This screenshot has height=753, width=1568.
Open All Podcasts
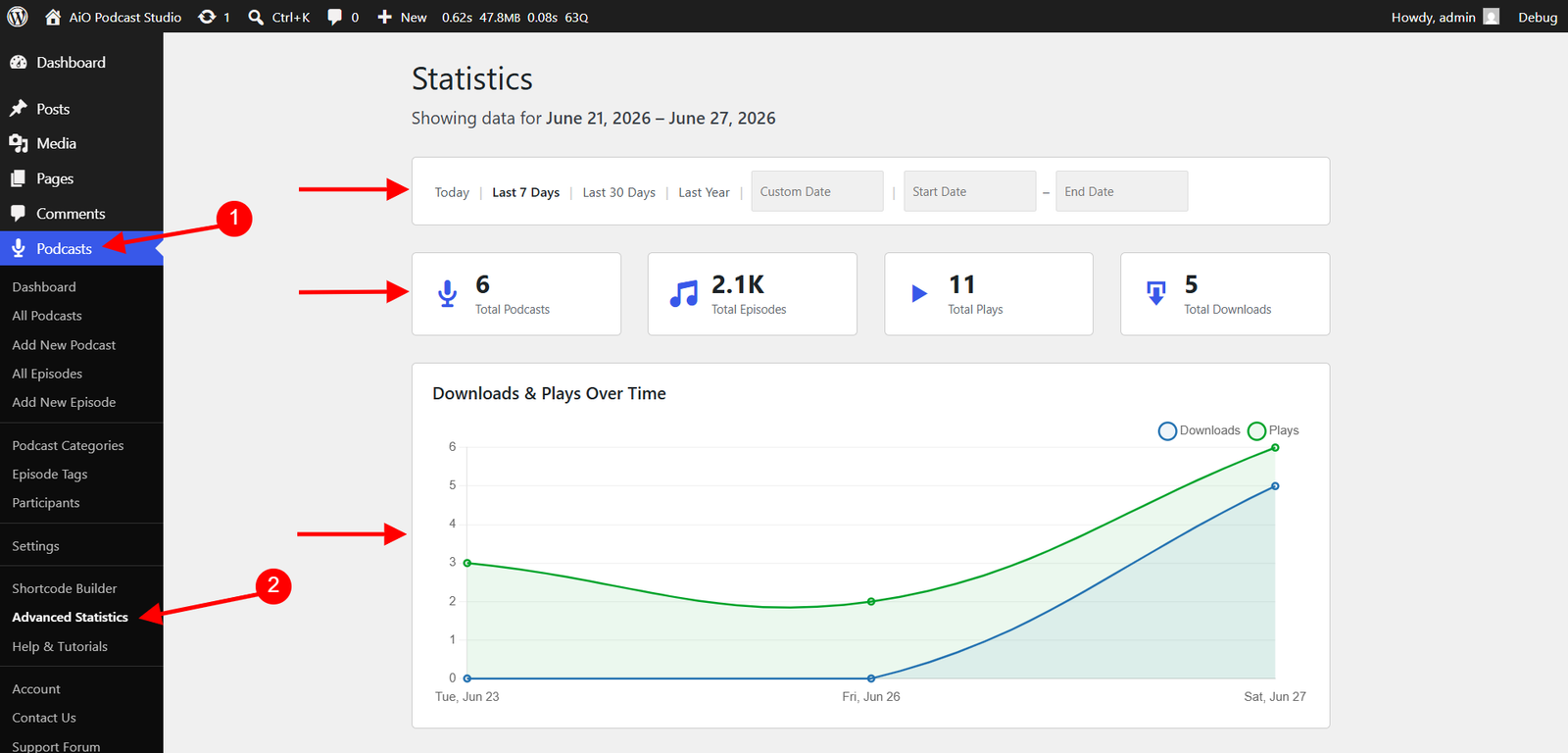[x=47, y=316]
